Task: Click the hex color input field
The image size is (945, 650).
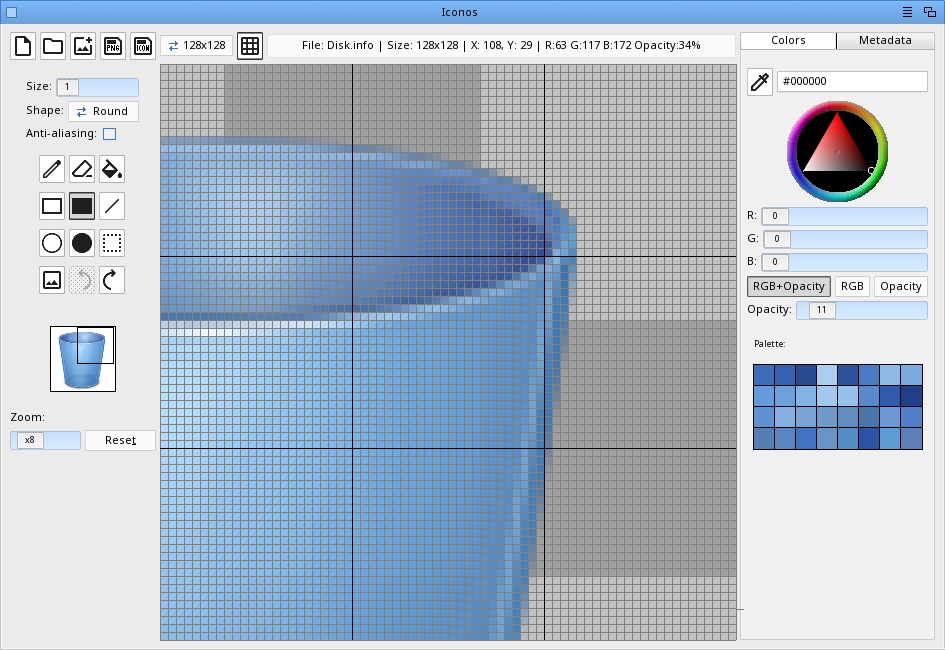Action: (852, 82)
